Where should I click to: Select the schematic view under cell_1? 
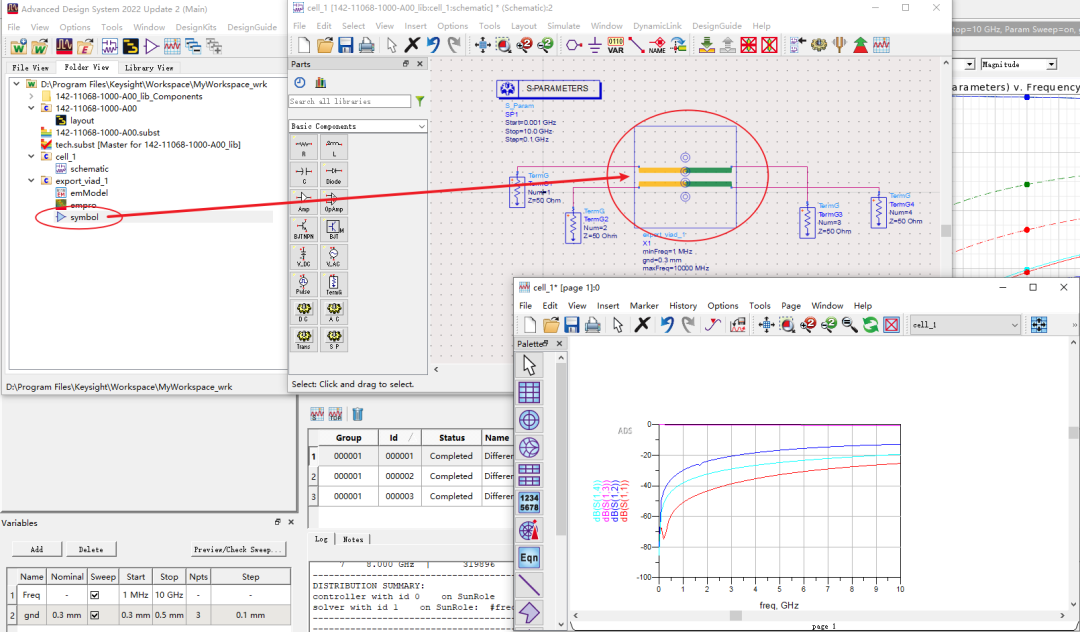pos(89,169)
